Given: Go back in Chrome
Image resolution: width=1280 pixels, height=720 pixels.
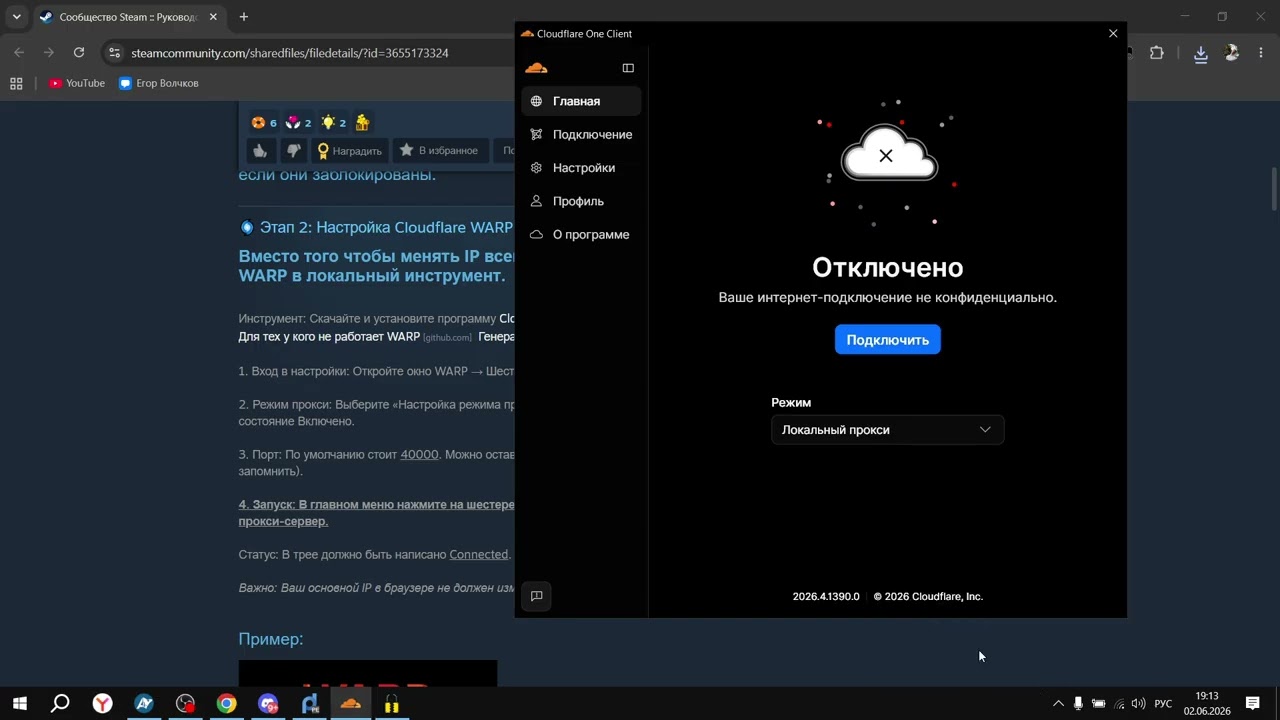Looking at the screenshot, I should click(19, 53).
